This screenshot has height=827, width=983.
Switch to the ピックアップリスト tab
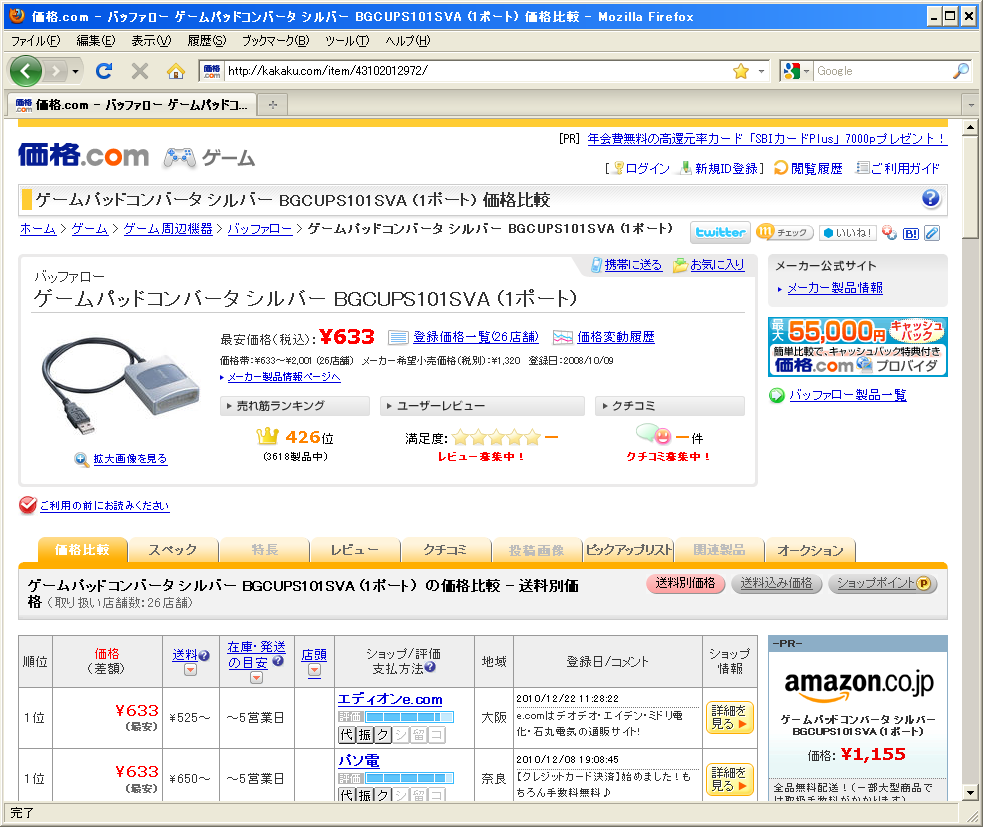[628, 549]
